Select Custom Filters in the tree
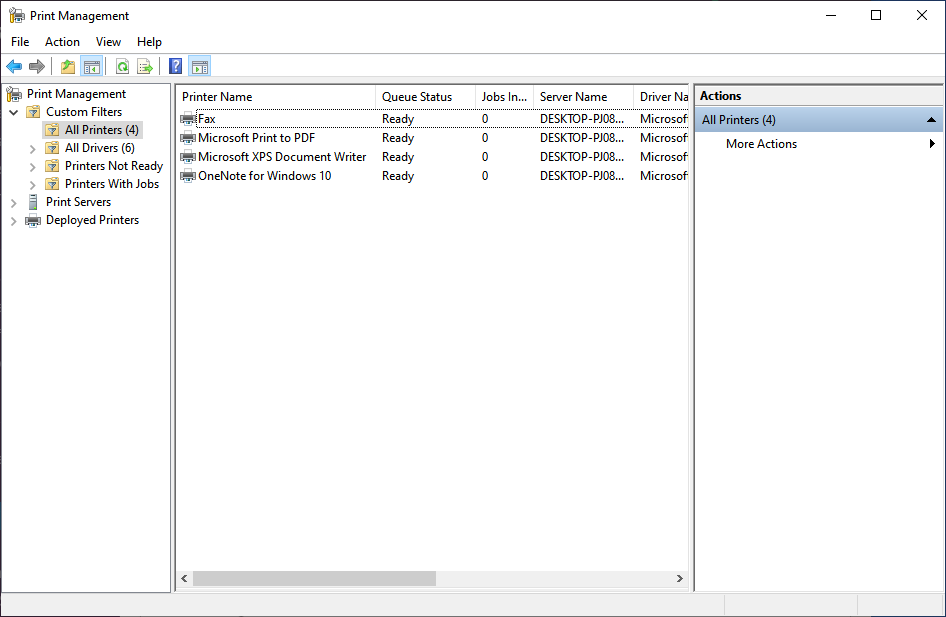 click(84, 112)
